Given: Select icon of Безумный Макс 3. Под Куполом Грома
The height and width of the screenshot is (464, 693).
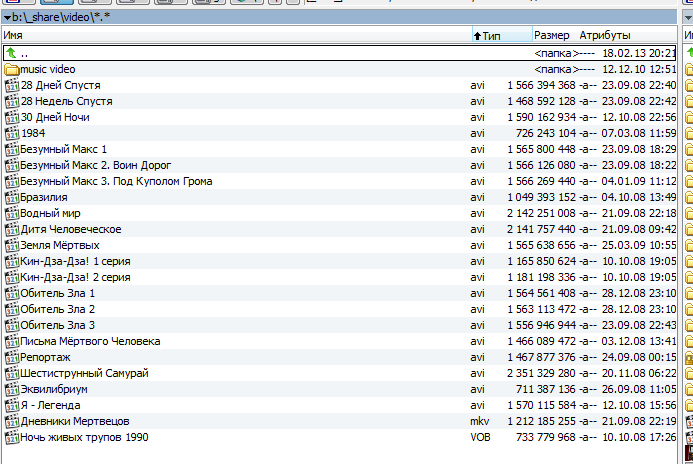Looking at the screenshot, I should (12, 181).
